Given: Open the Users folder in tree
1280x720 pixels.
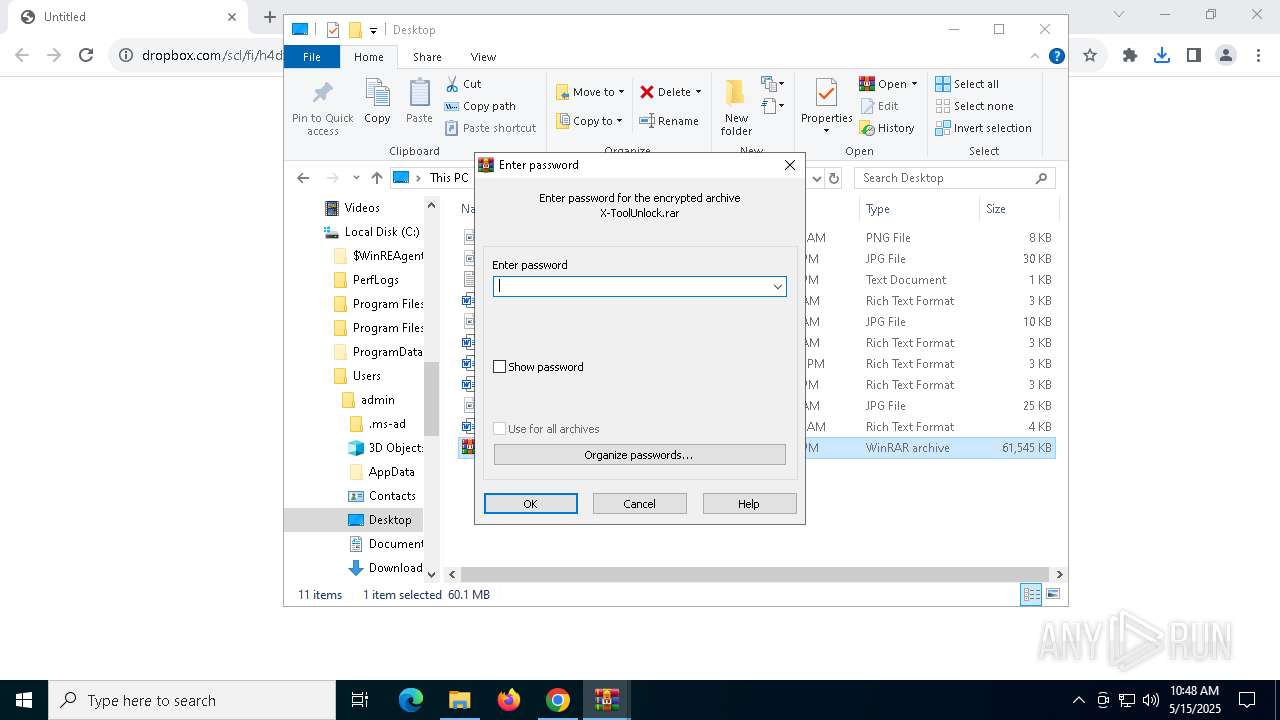Looking at the screenshot, I should coord(357,376).
